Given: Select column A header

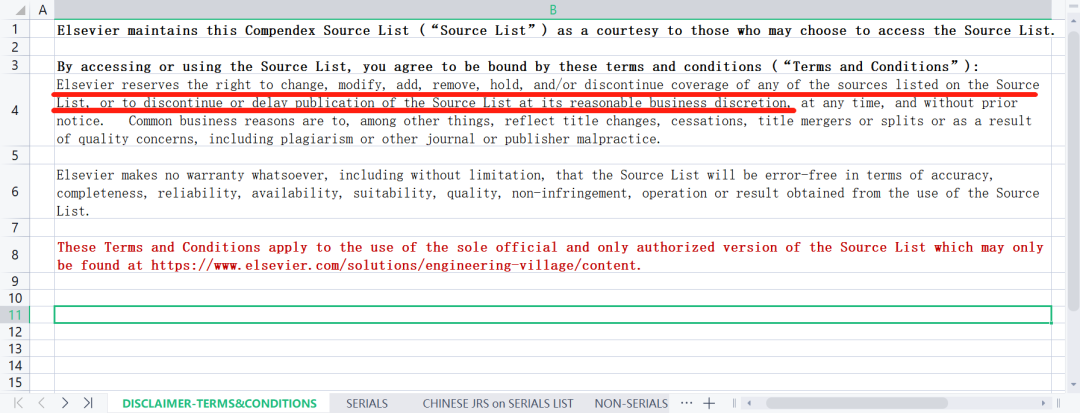Looking at the screenshot, I should (x=43, y=10).
